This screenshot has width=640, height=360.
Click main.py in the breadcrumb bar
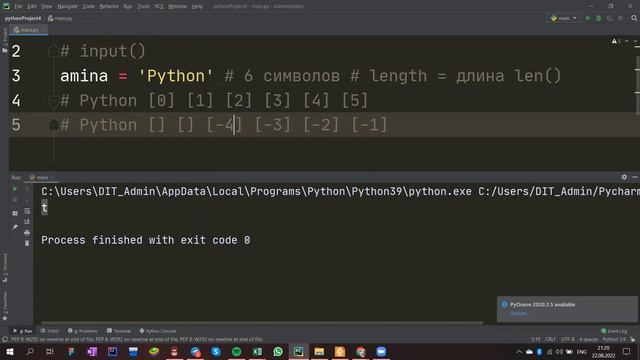click(x=60, y=18)
